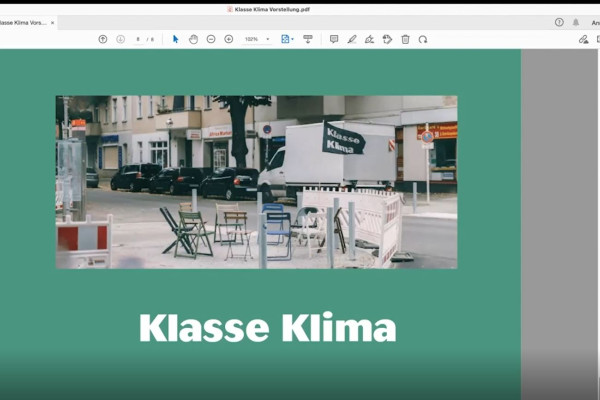
Task: Zoom in with the plus icon
Action: [228, 39]
